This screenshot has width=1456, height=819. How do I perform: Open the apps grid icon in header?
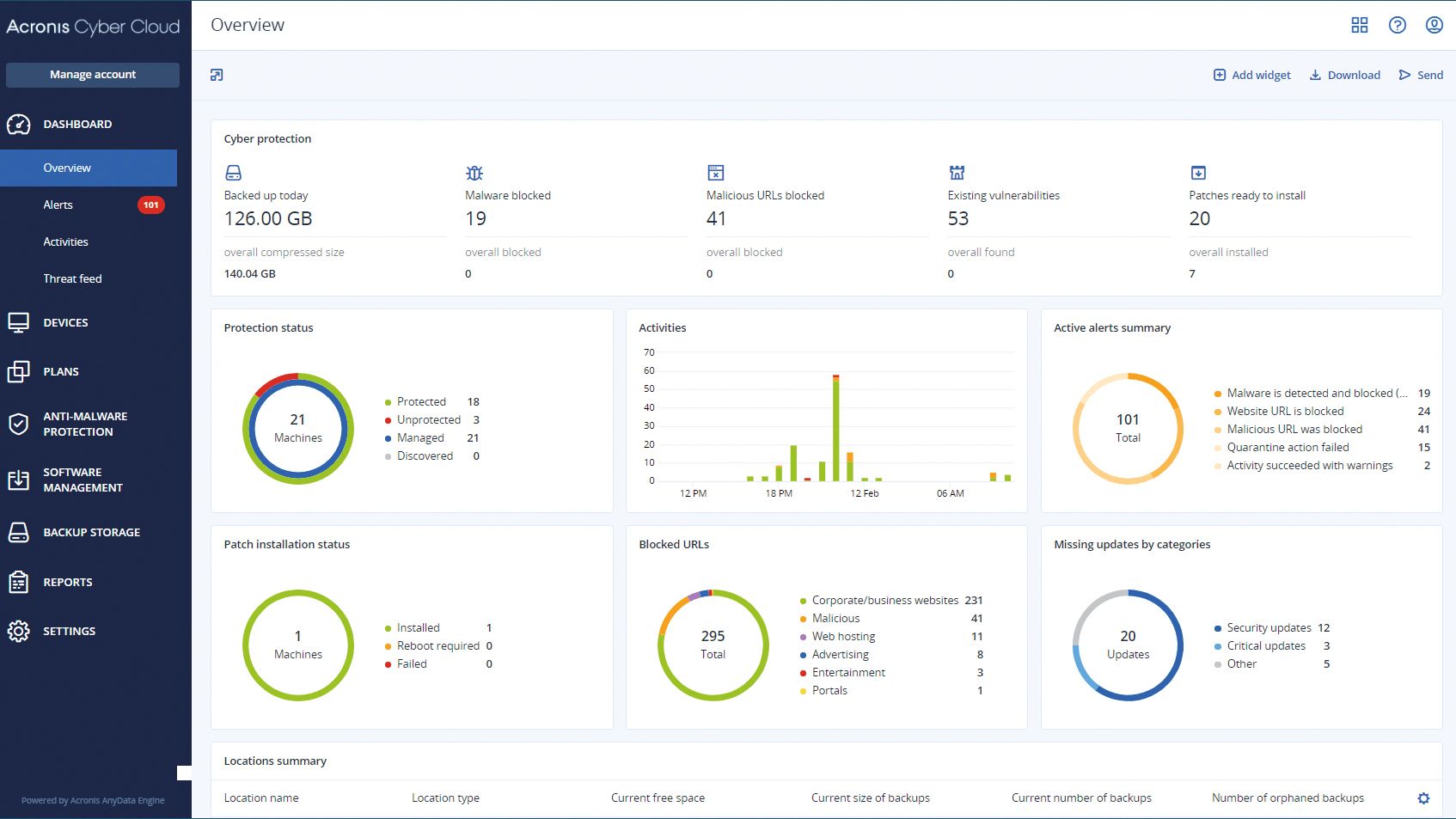click(1359, 25)
